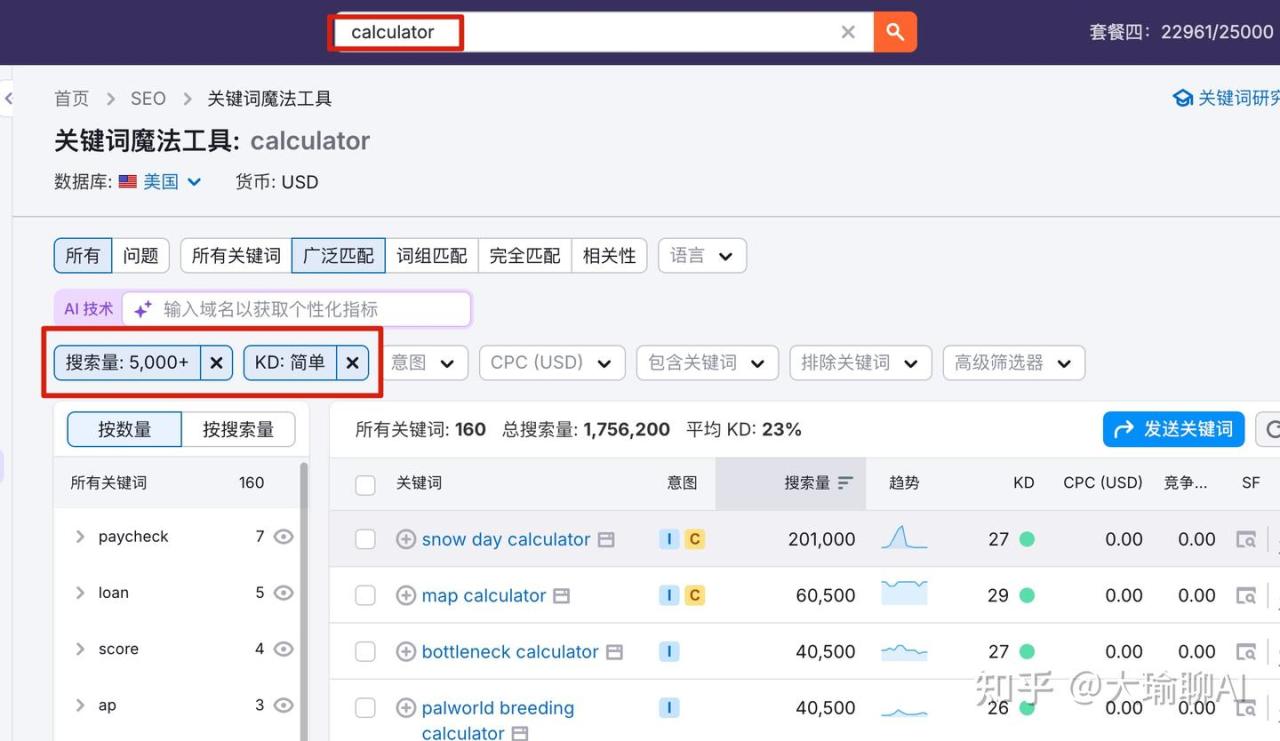Toggle the eye icon for loan group
This screenshot has width=1280, height=741.
(284, 593)
